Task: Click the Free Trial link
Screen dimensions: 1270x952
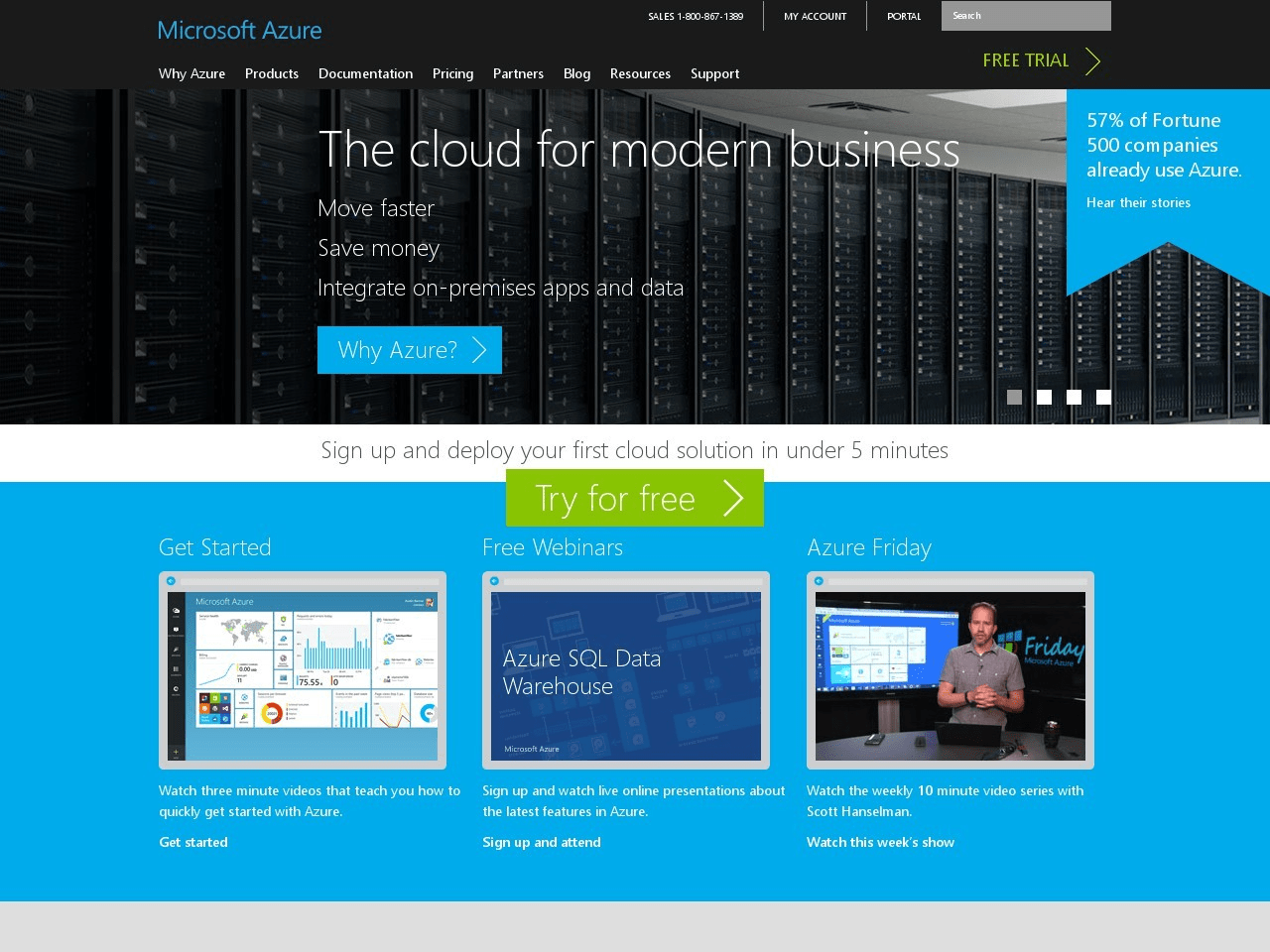Action: pyautogui.click(x=1026, y=60)
